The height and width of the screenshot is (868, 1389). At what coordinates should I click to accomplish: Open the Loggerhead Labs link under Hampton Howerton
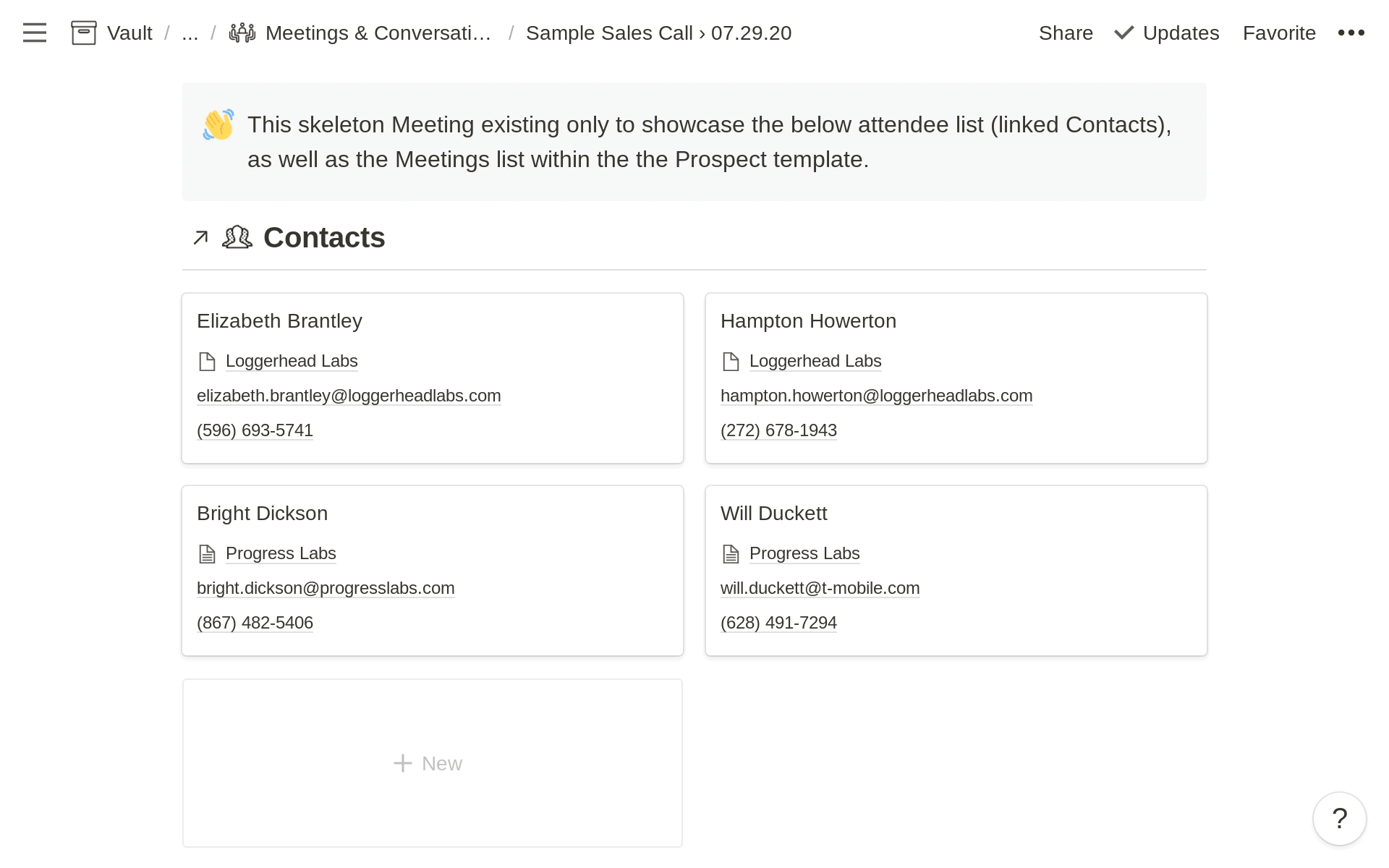pos(815,361)
